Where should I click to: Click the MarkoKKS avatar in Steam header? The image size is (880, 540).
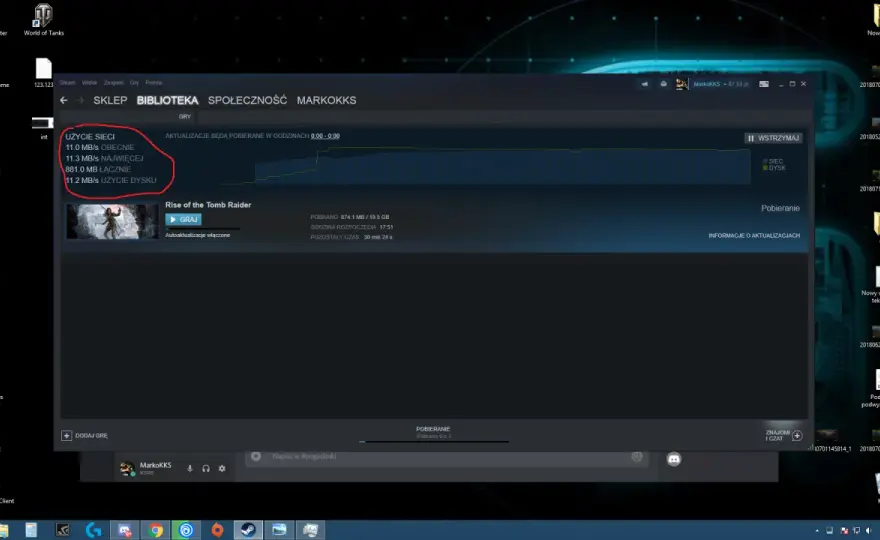681,84
